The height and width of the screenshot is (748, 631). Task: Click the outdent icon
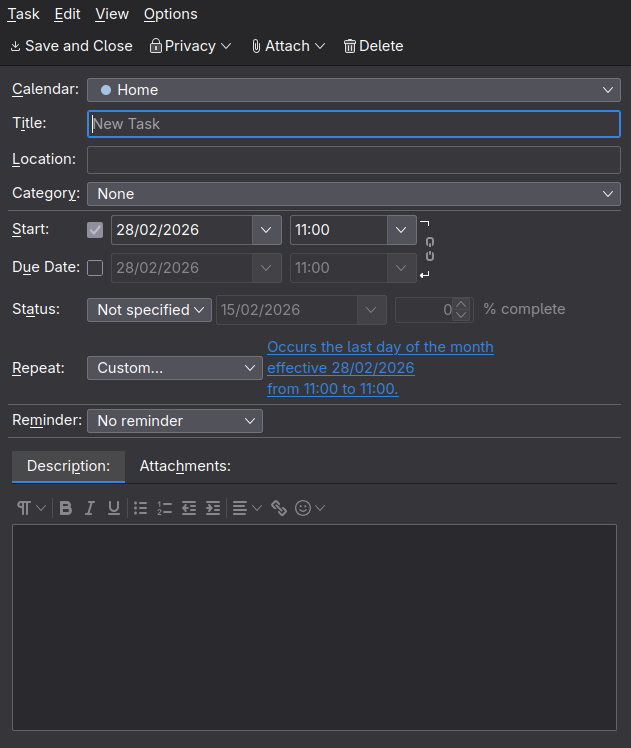tap(189, 508)
